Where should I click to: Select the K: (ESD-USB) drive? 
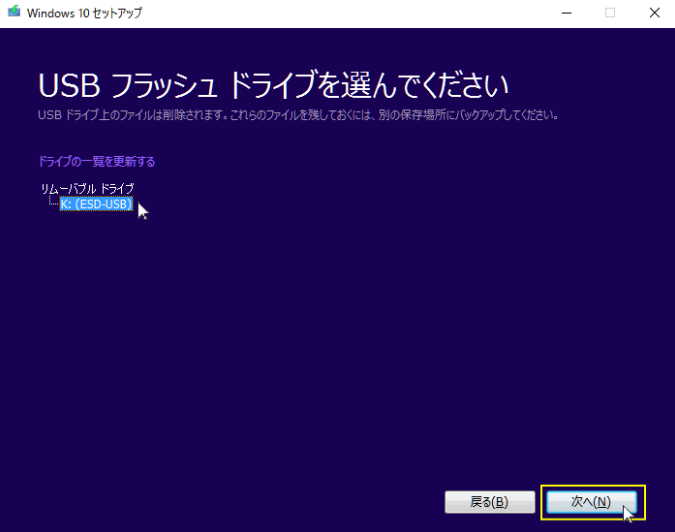pos(96,204)
